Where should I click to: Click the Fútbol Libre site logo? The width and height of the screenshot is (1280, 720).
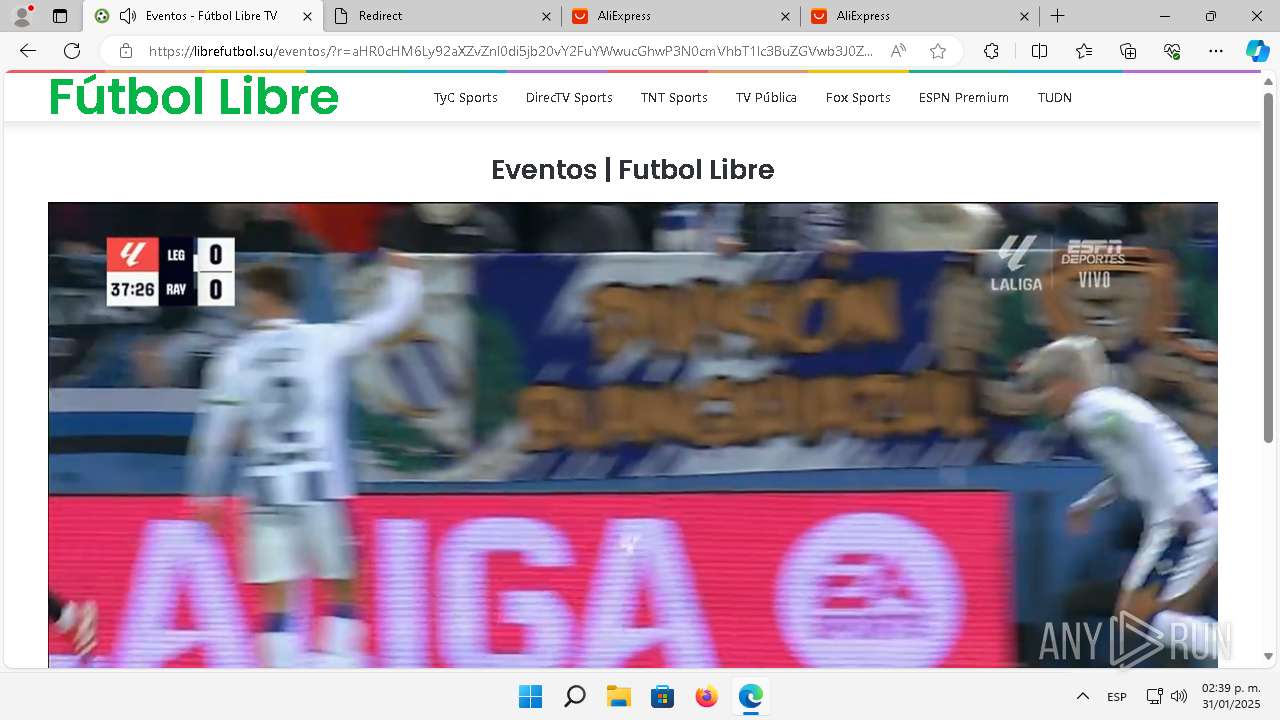coord(194,97)
